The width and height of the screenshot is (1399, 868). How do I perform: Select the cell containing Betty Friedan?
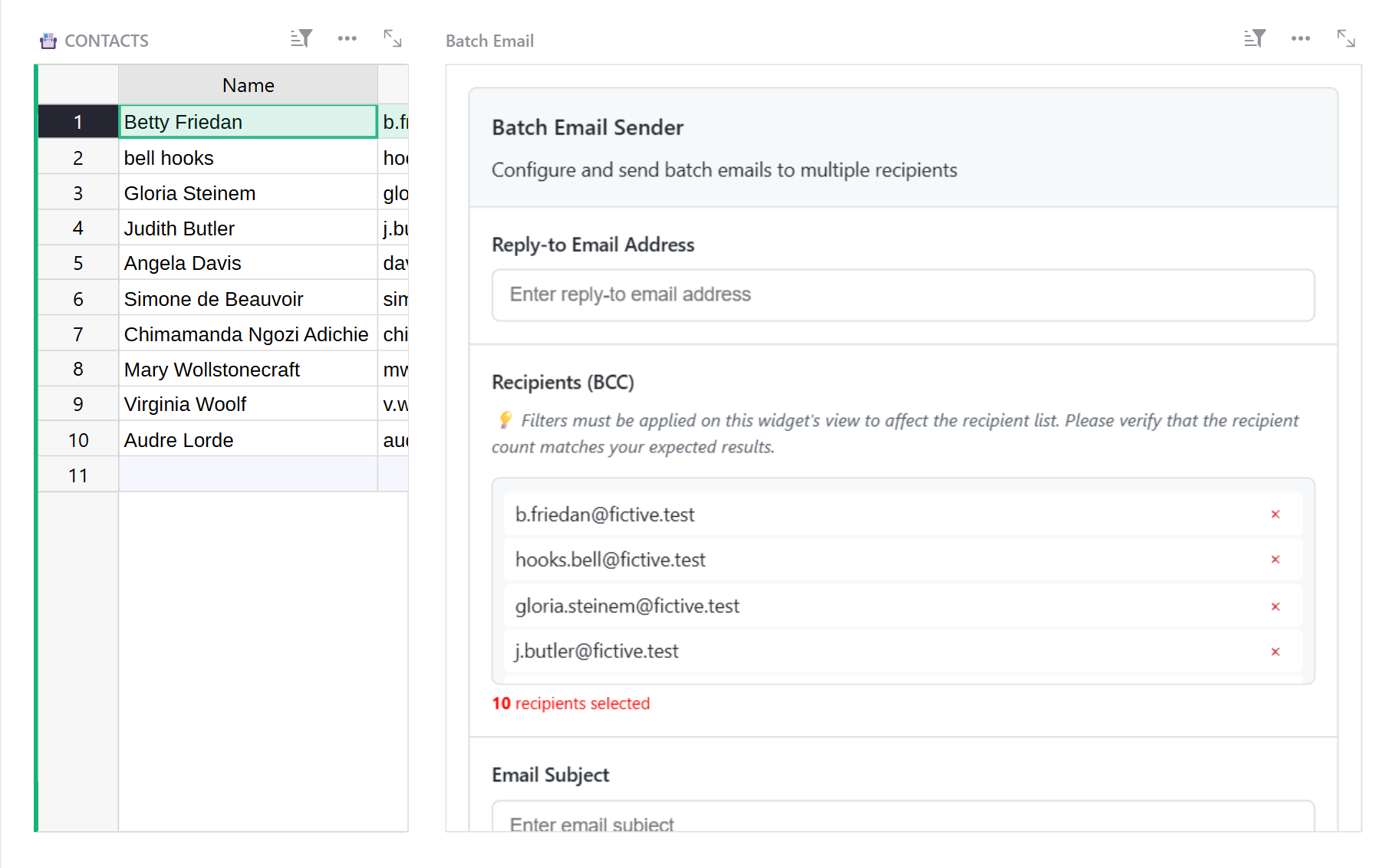[247, 121]
